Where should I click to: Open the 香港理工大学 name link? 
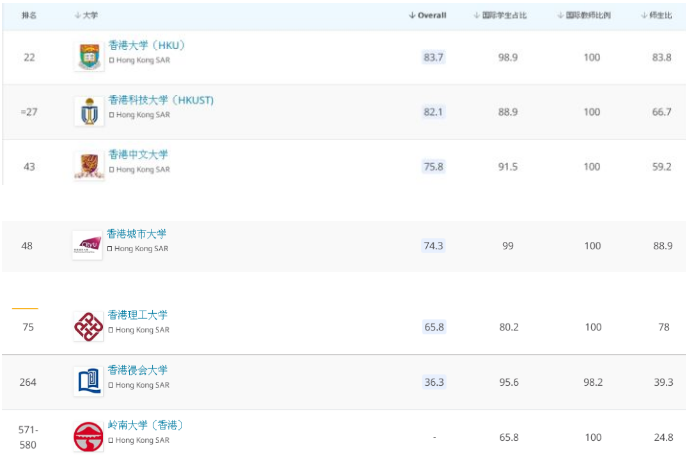click(x=138, y=315)
